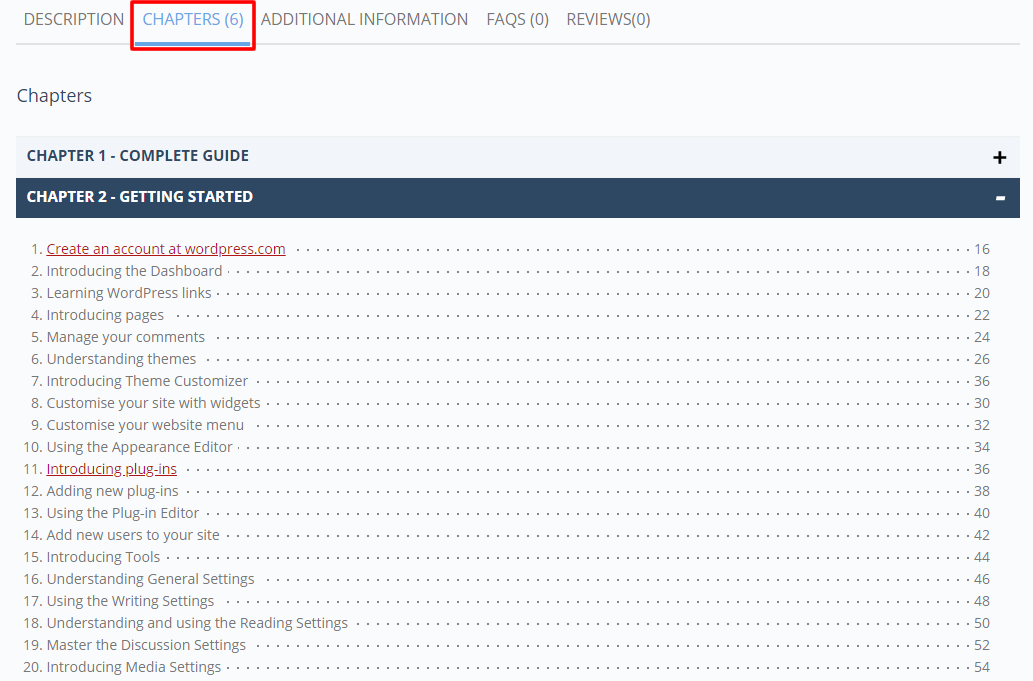Click 'Customise your site with widgets'
The image size is (1033, 681).
click(153, 403)
